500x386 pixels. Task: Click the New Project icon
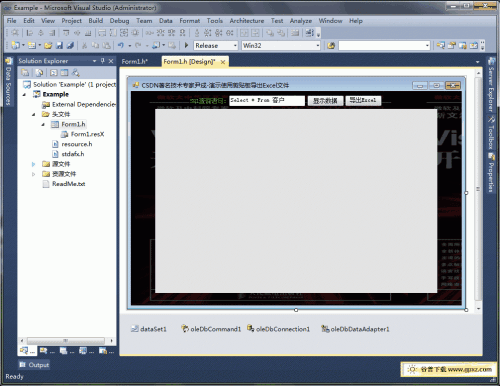click(15, 45)
